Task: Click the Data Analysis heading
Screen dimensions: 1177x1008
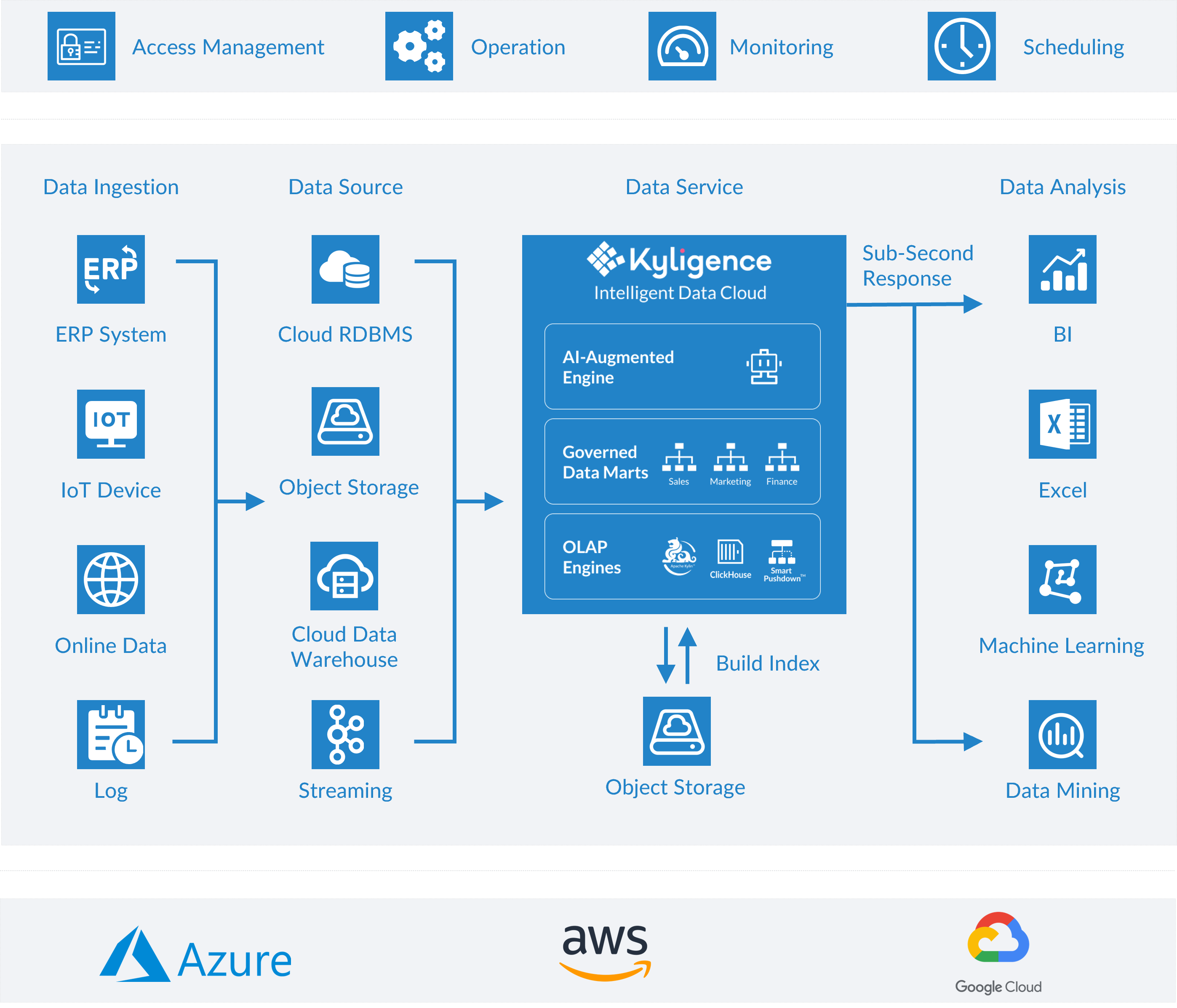Action: (x=1062, y=187)
